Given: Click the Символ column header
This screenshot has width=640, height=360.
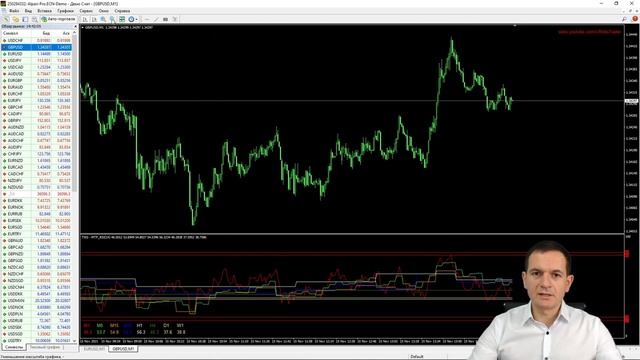Looking at the screenshot, I should [11, 33].
